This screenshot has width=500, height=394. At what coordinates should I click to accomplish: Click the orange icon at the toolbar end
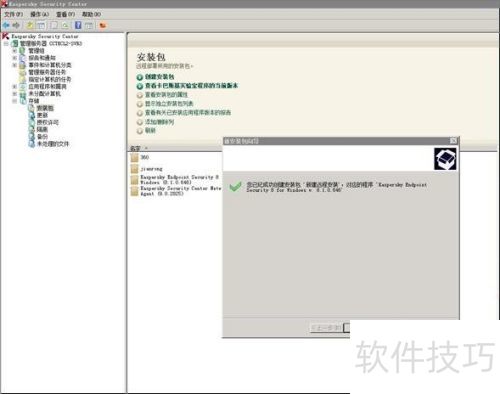pos(103,25)
